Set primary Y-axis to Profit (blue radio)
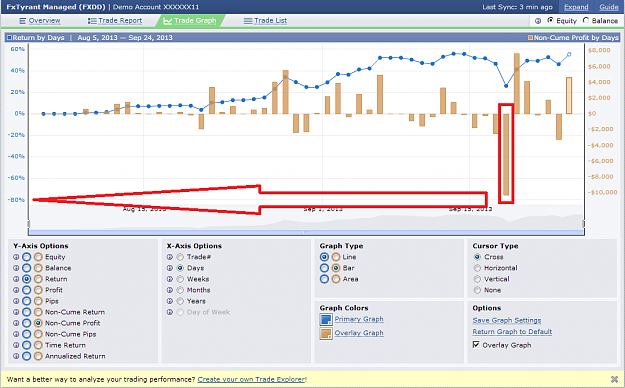The height and width of the screenshot is (388, 625). point(27,290)
